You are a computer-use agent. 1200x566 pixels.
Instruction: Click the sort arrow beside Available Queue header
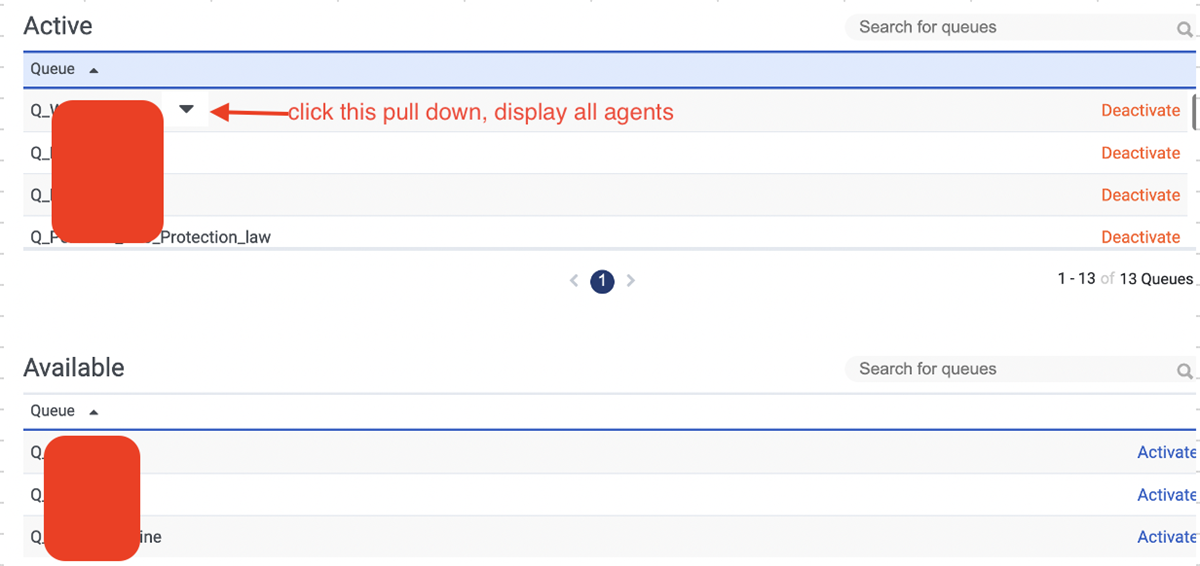[94, 412]
